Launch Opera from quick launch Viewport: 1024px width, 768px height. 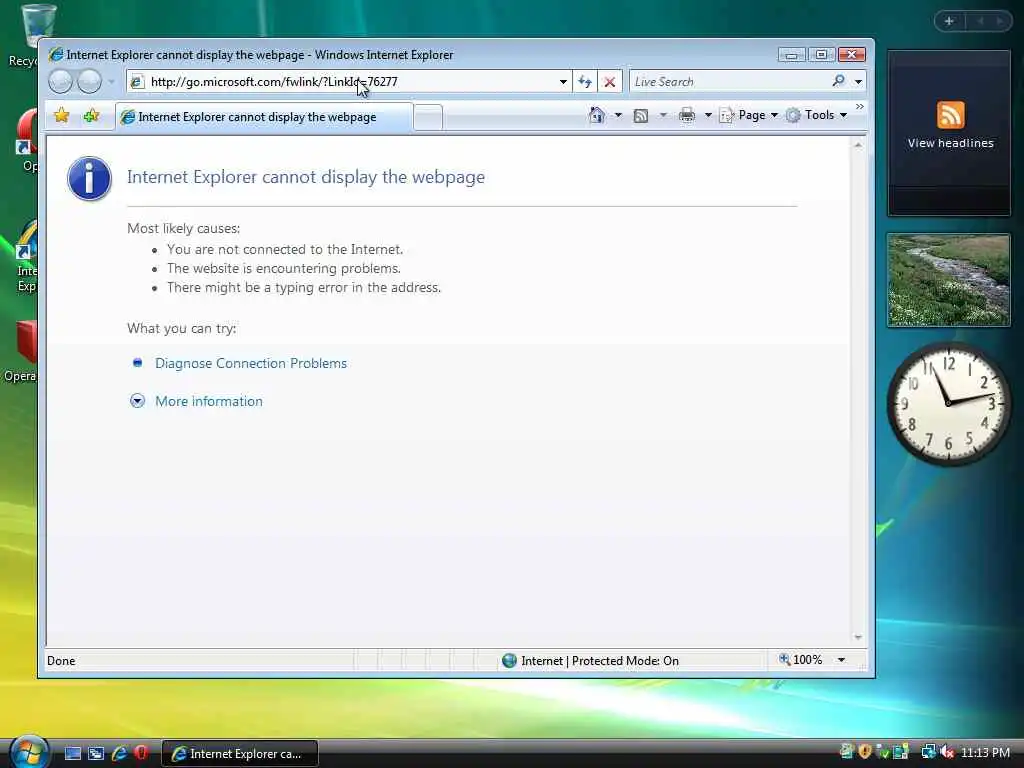pos(141,753)
